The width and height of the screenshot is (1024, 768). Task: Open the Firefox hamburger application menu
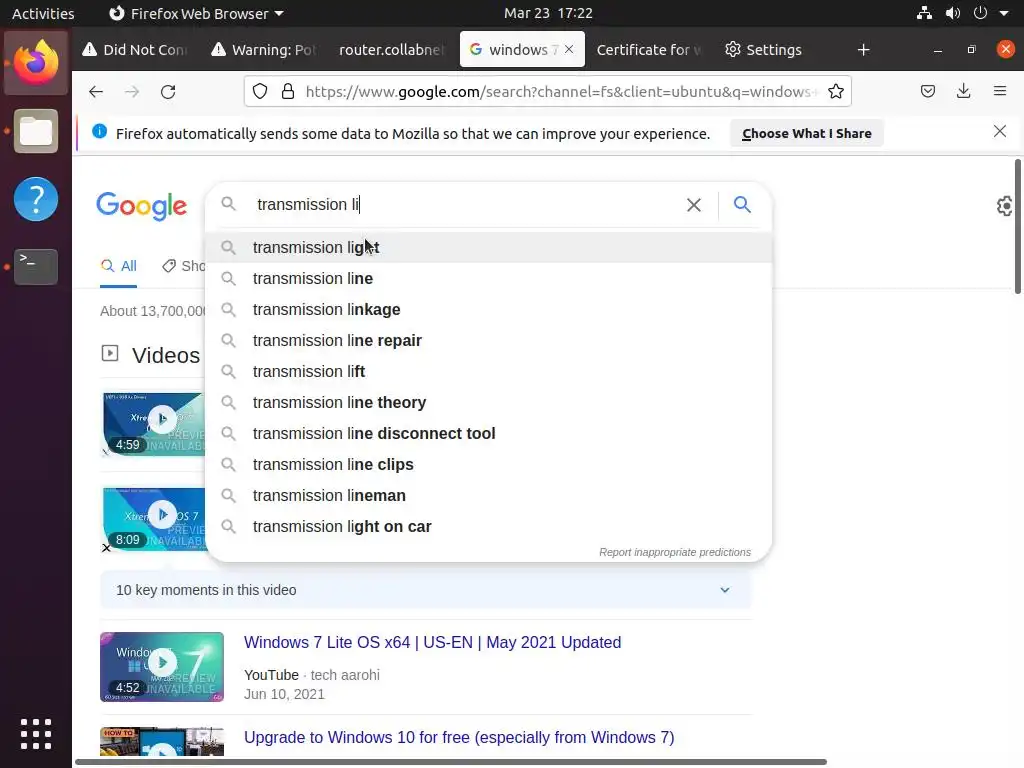[x=1000, y=91]
